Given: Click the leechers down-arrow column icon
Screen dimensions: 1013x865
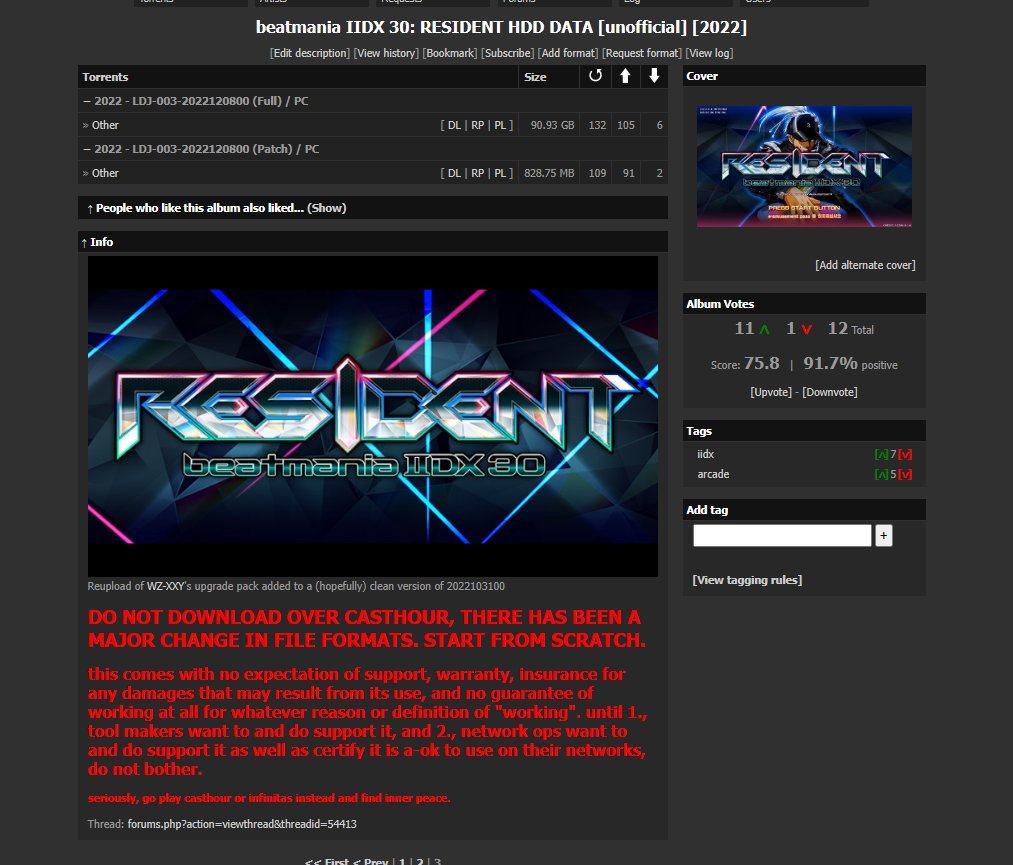Looking at the screenshot, I should (654, 76).
